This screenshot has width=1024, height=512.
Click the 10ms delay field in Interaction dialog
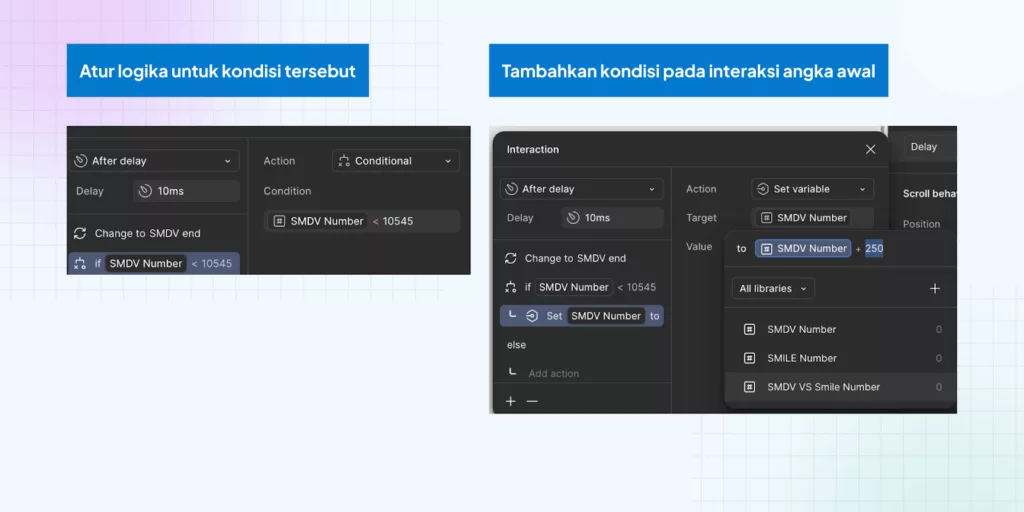click(613, 217)
